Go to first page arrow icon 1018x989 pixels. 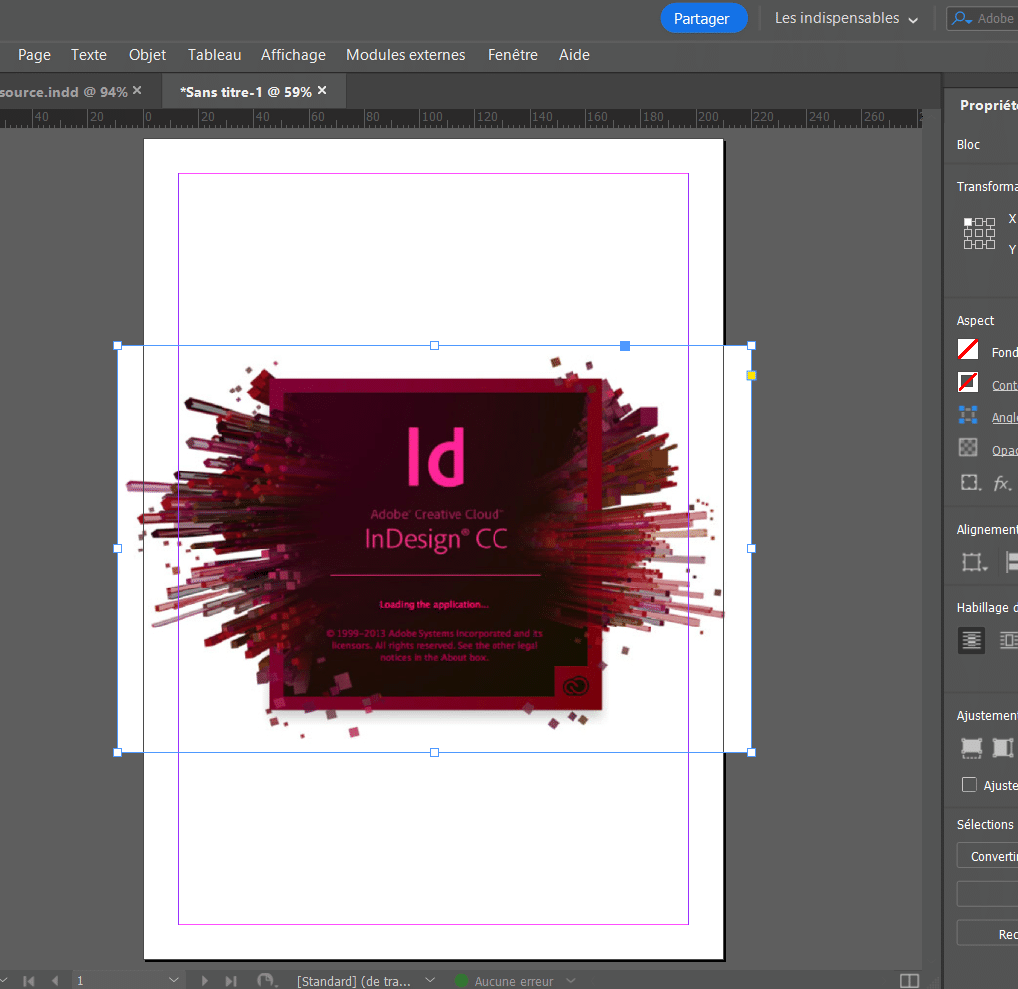[29, 981]
